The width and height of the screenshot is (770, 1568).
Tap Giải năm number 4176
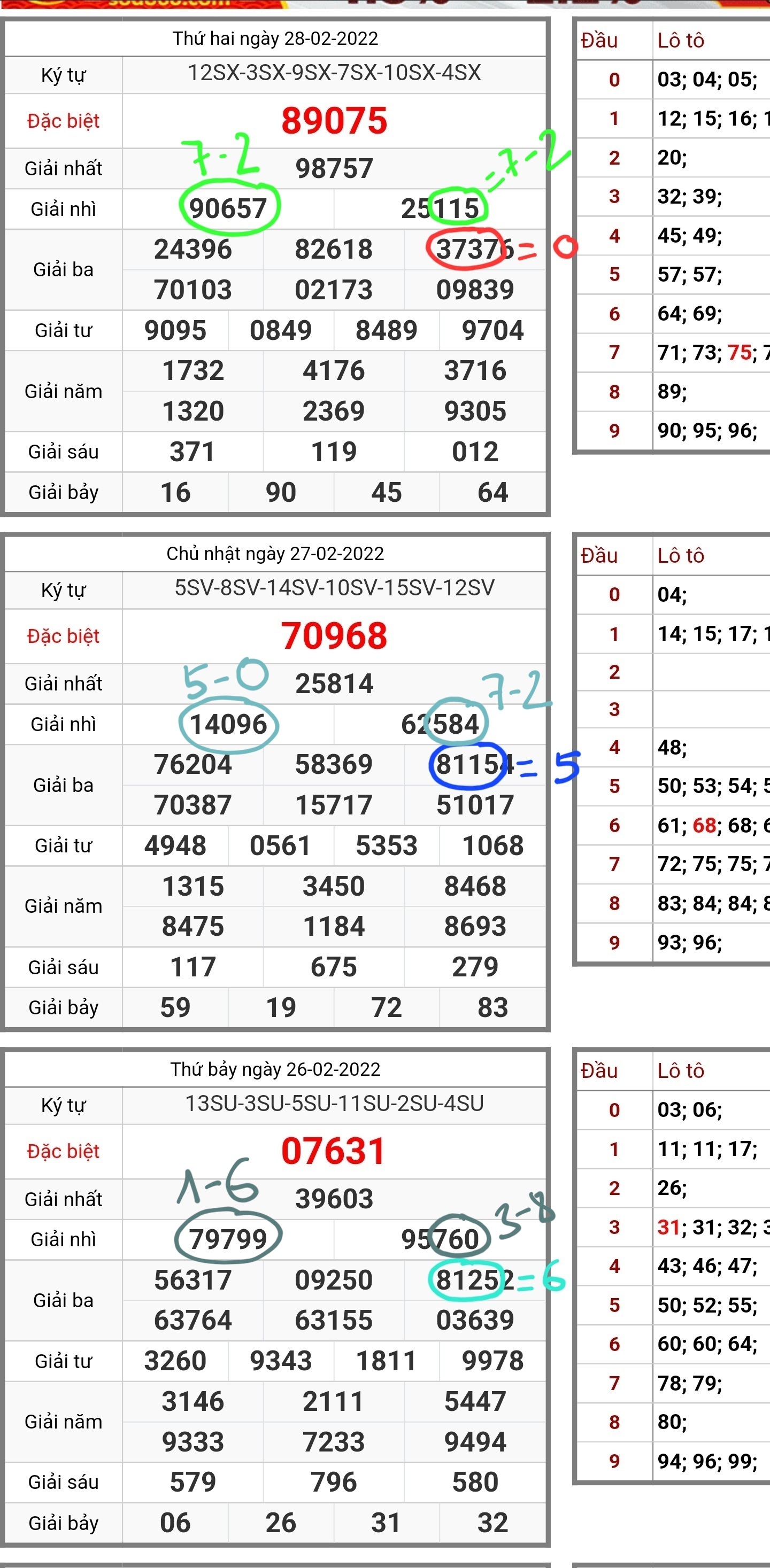(334, 371)
